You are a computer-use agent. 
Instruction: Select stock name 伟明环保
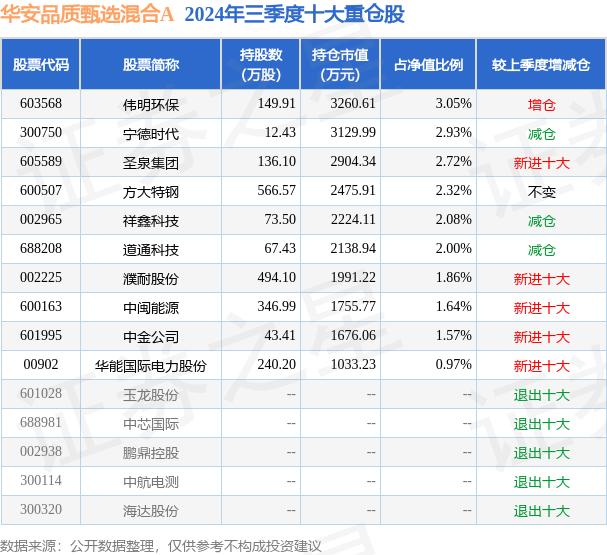click(x=151, y=105)
